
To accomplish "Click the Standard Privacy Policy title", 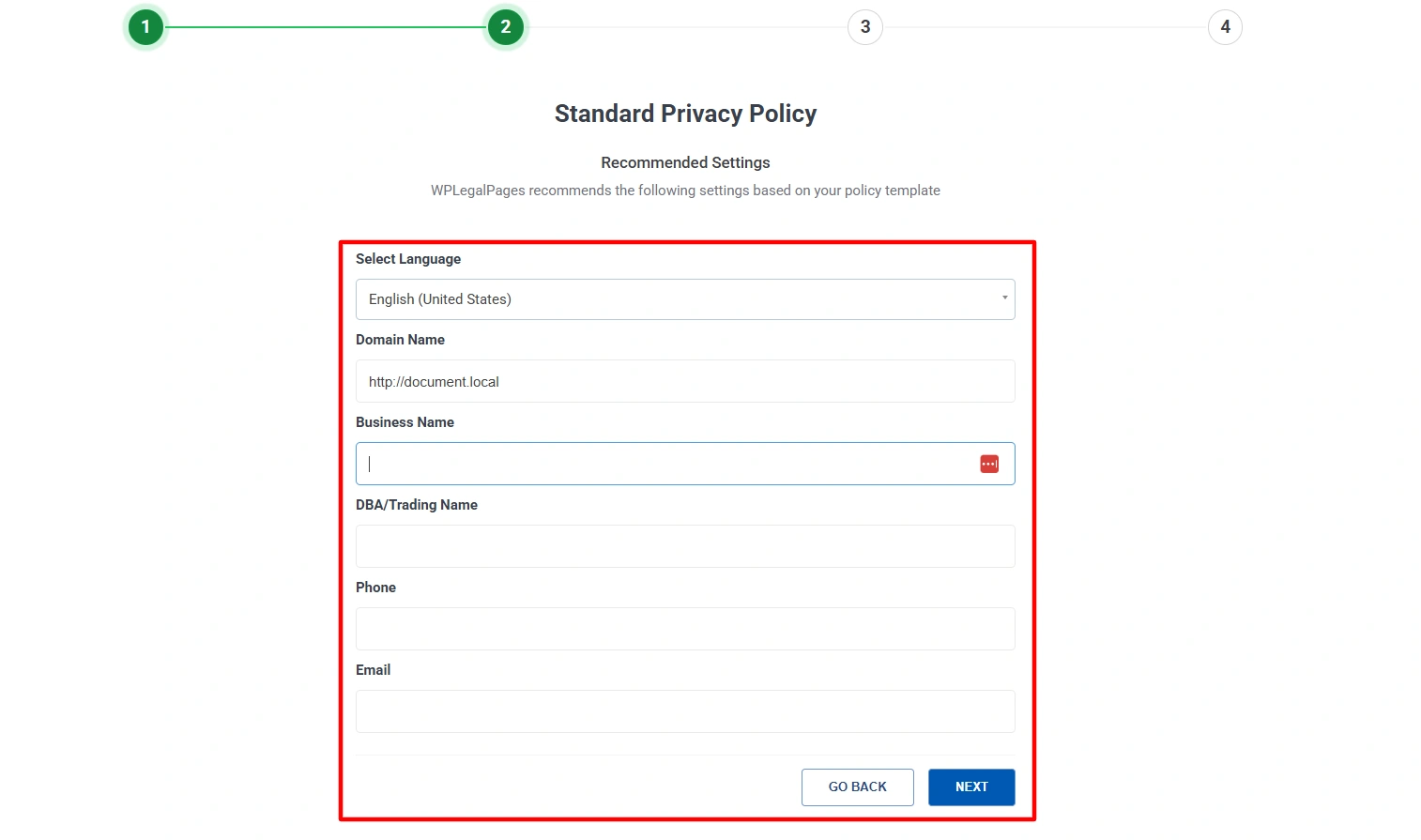I will [685, 113].
